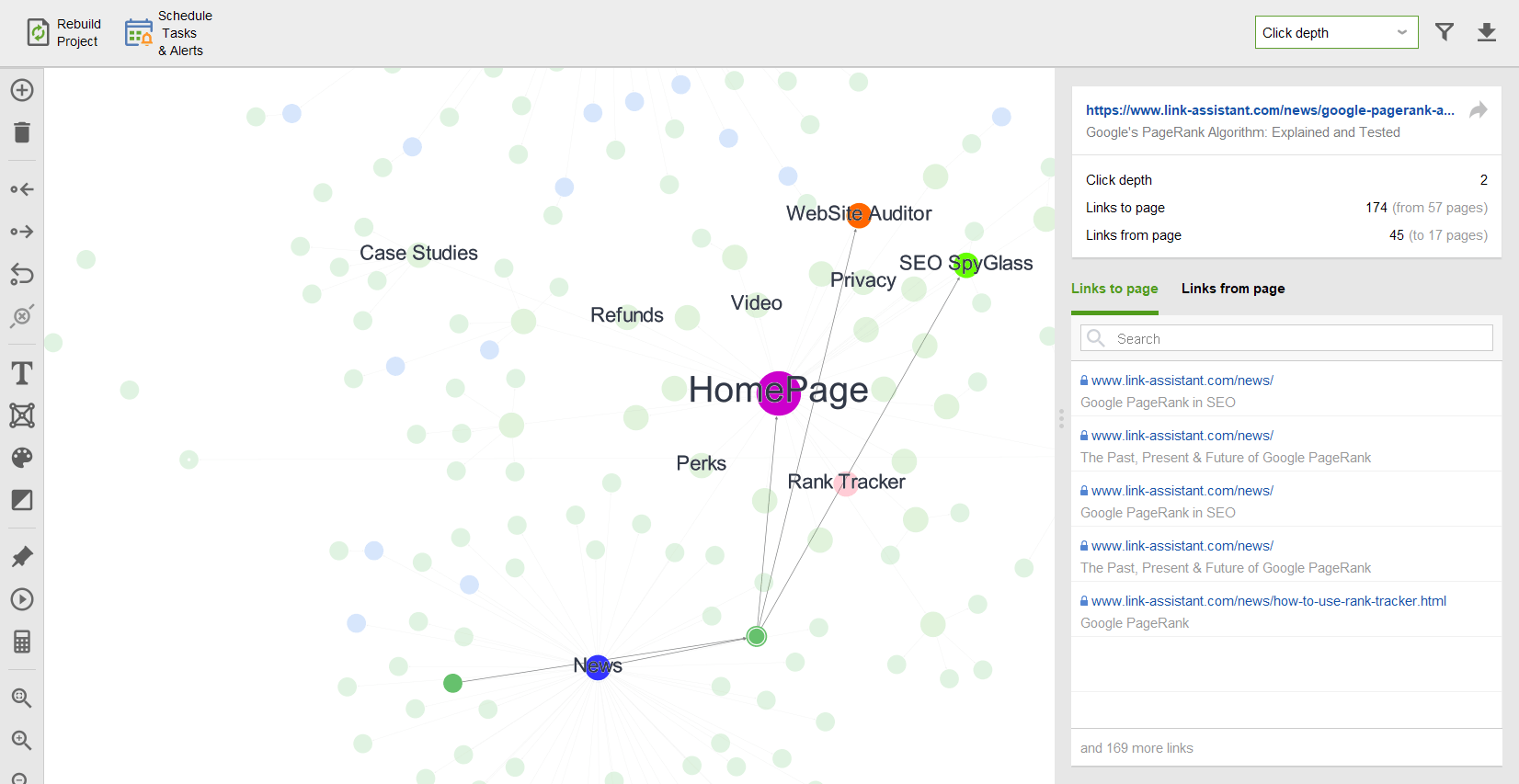1519x784 pixels.
Task: Click the trash delete icon
Action: (22, 132)
